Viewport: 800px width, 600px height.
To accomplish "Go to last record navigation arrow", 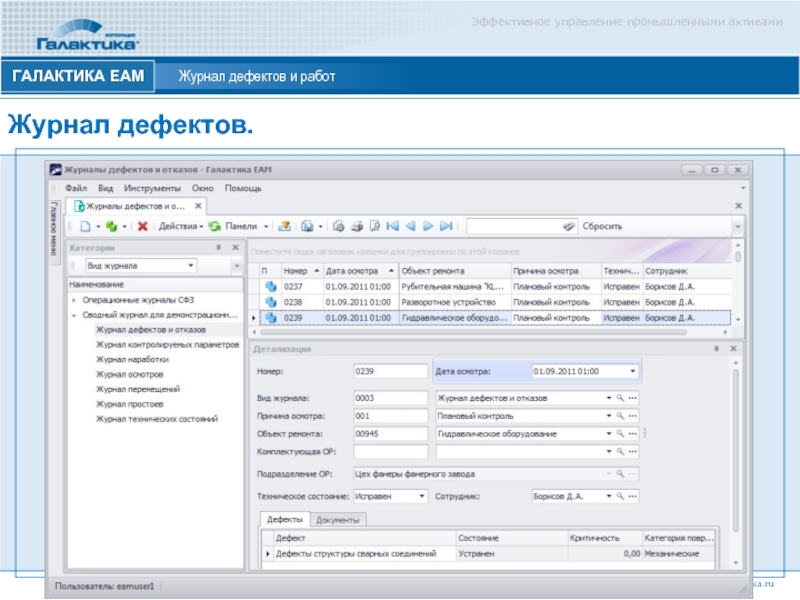I will 446,226.
